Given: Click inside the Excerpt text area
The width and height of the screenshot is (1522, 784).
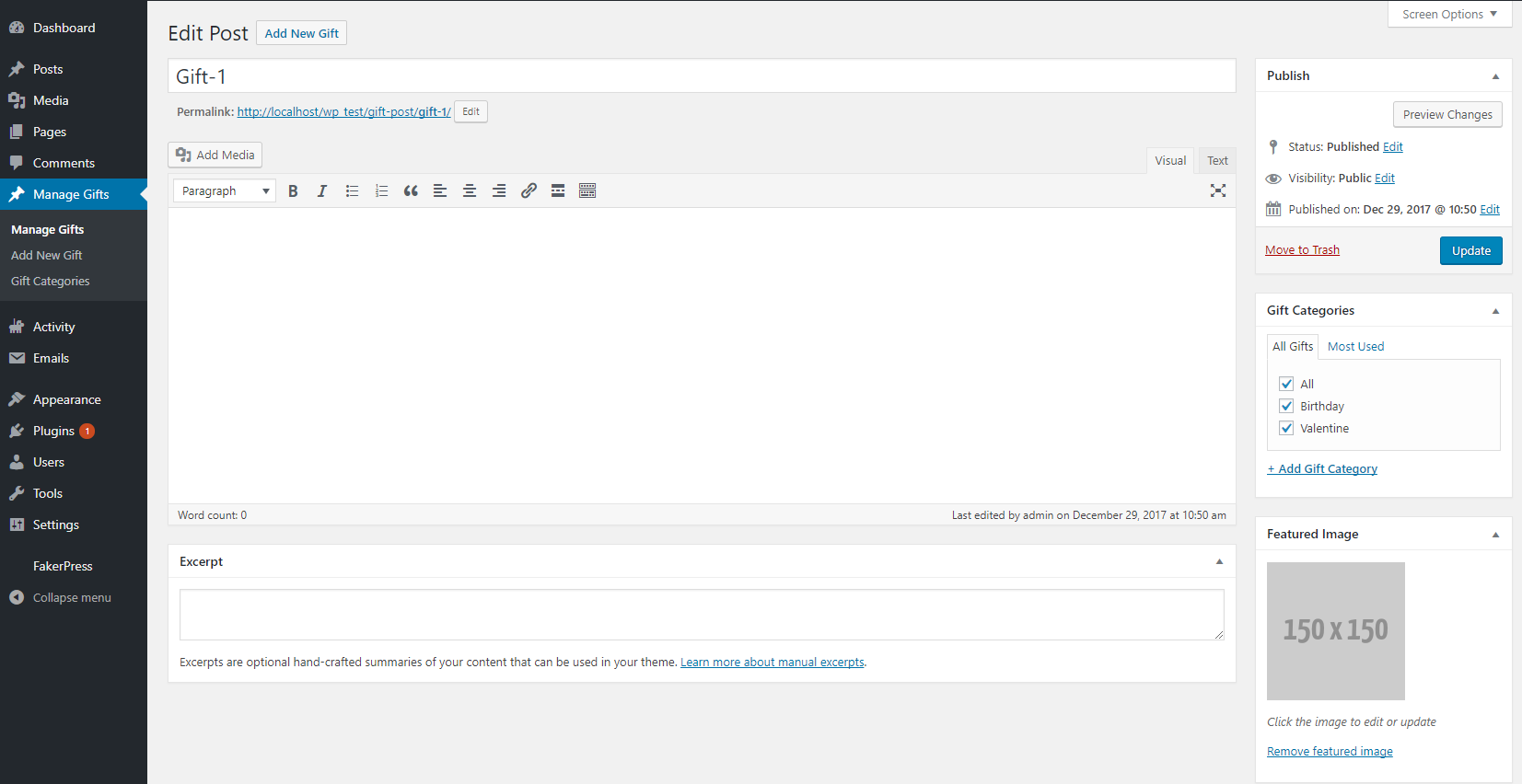Looking at the screenshot, I should [702, 615].
